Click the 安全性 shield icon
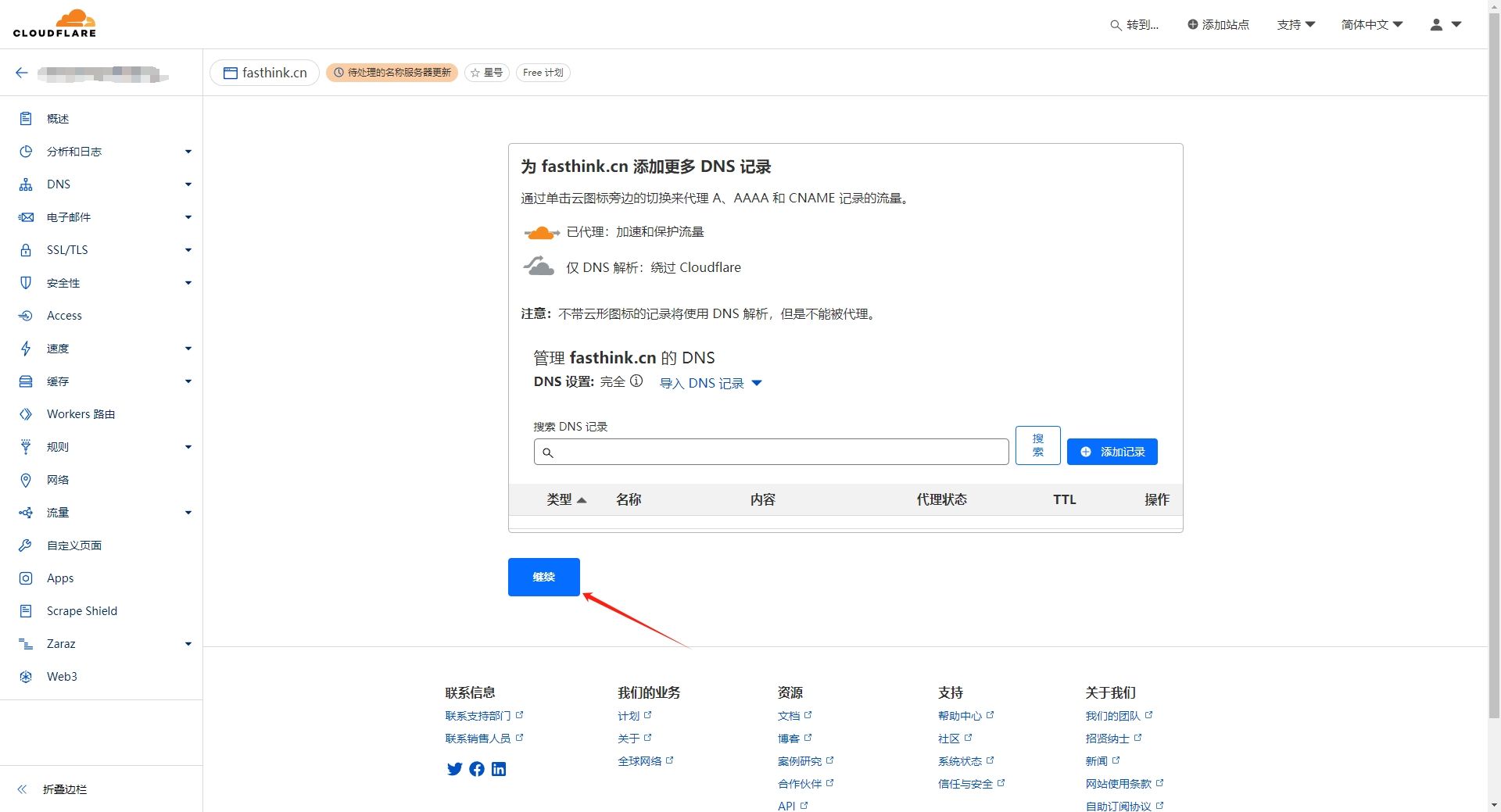The height and width of the screenshot is (812, 1501). [26, 283]
